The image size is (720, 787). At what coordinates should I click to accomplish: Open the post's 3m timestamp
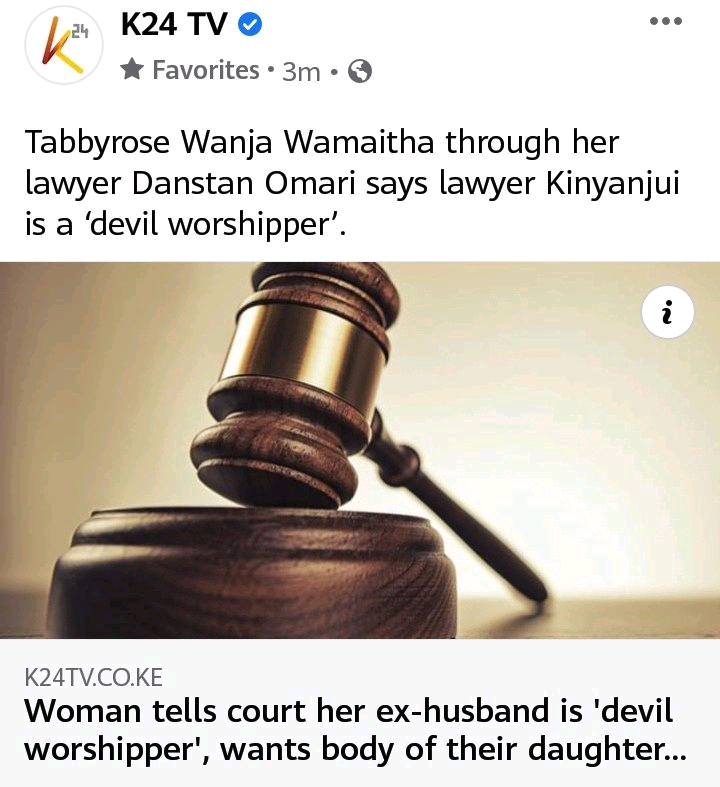(301, 72)
